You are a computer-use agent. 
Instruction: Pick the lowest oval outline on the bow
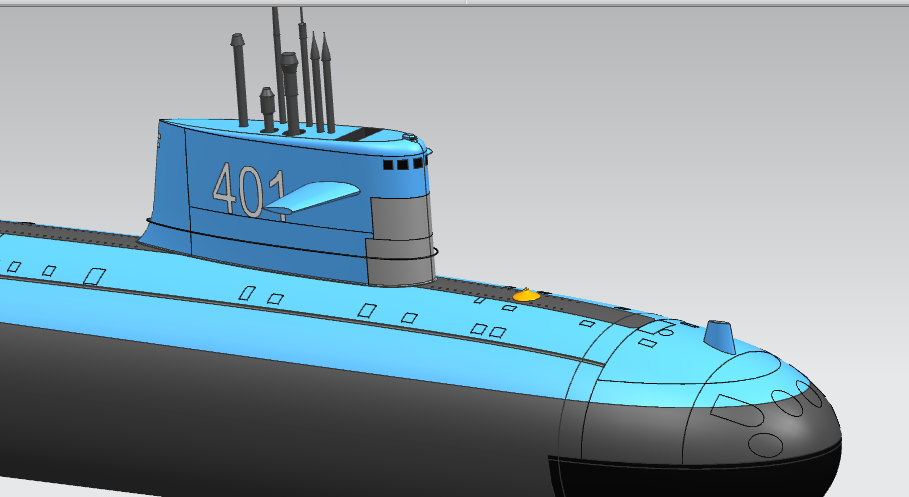point(765,445)
